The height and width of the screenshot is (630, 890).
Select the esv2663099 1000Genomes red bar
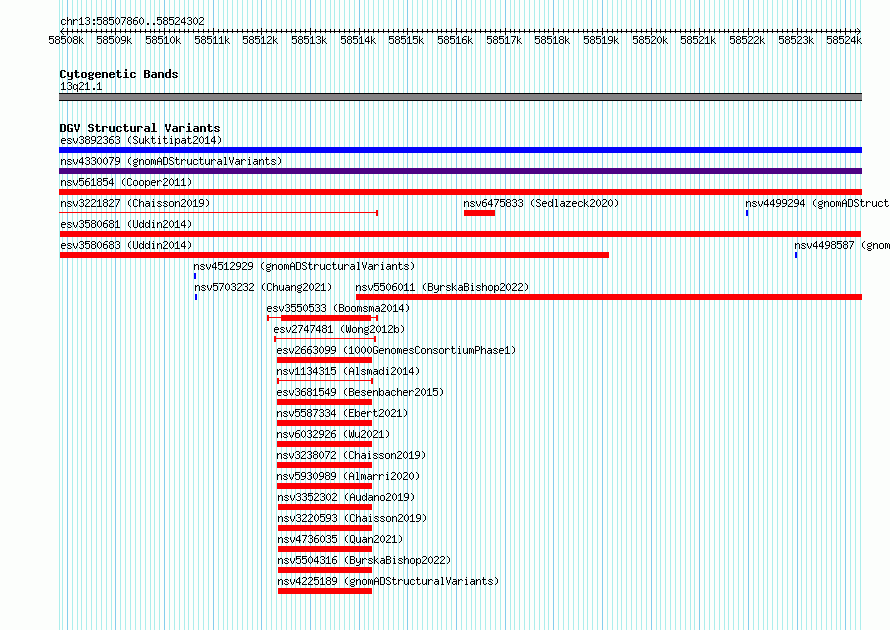click(x=325, y=360)
